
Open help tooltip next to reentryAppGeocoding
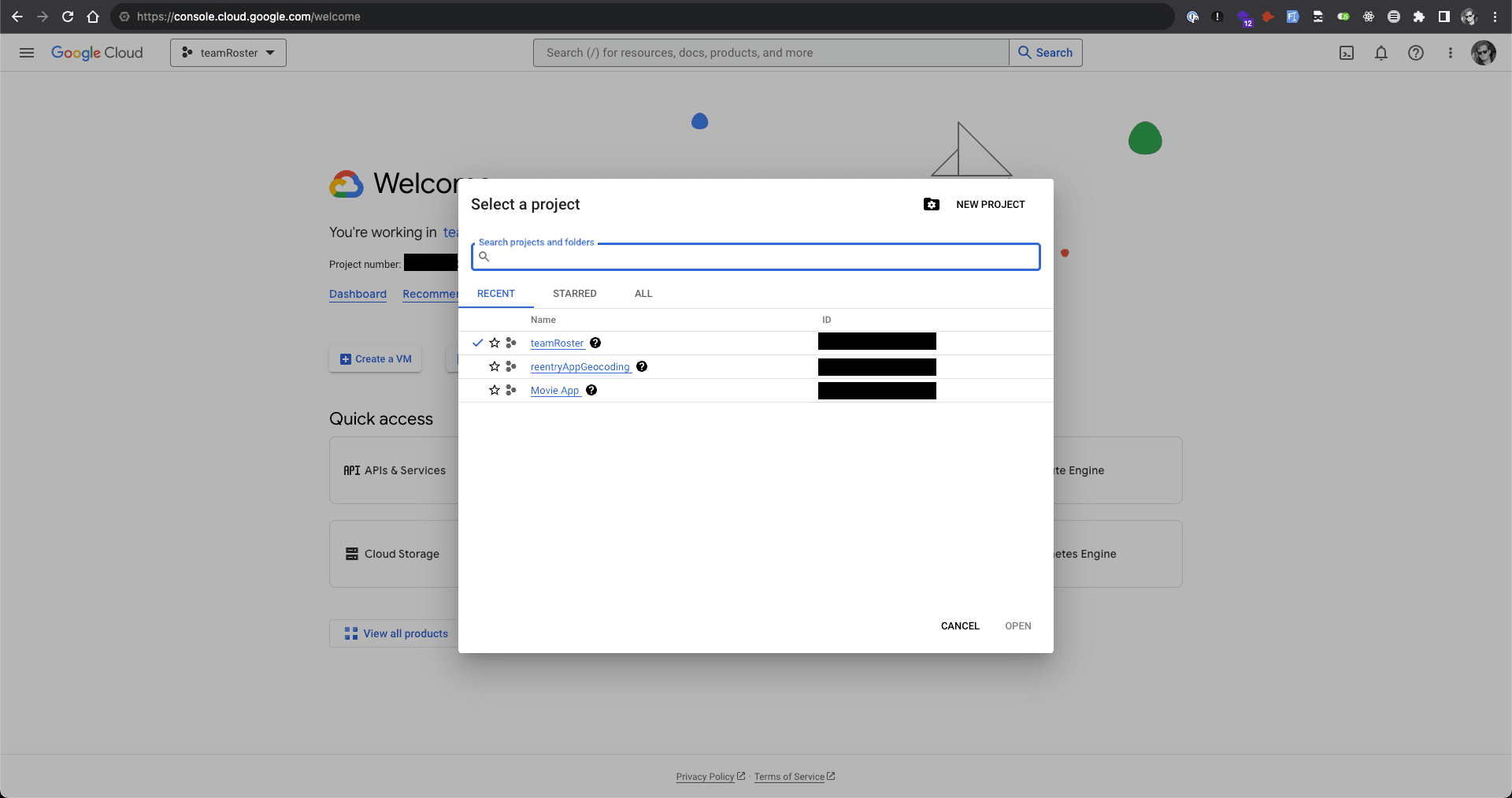click(642, 366)
